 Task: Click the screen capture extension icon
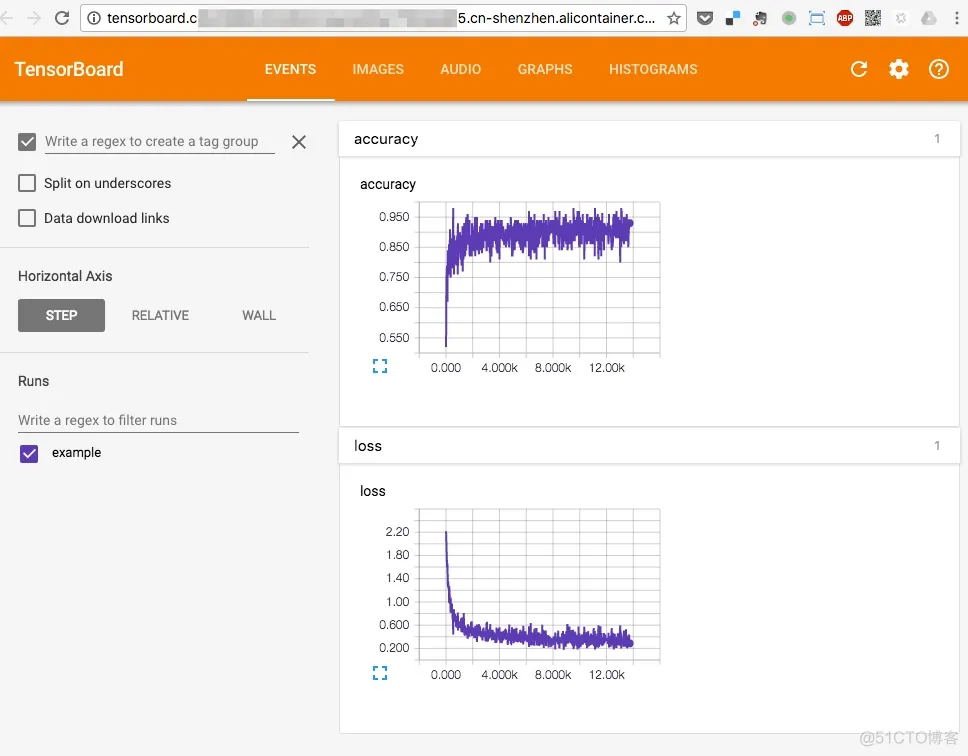(x=816, y=18)
